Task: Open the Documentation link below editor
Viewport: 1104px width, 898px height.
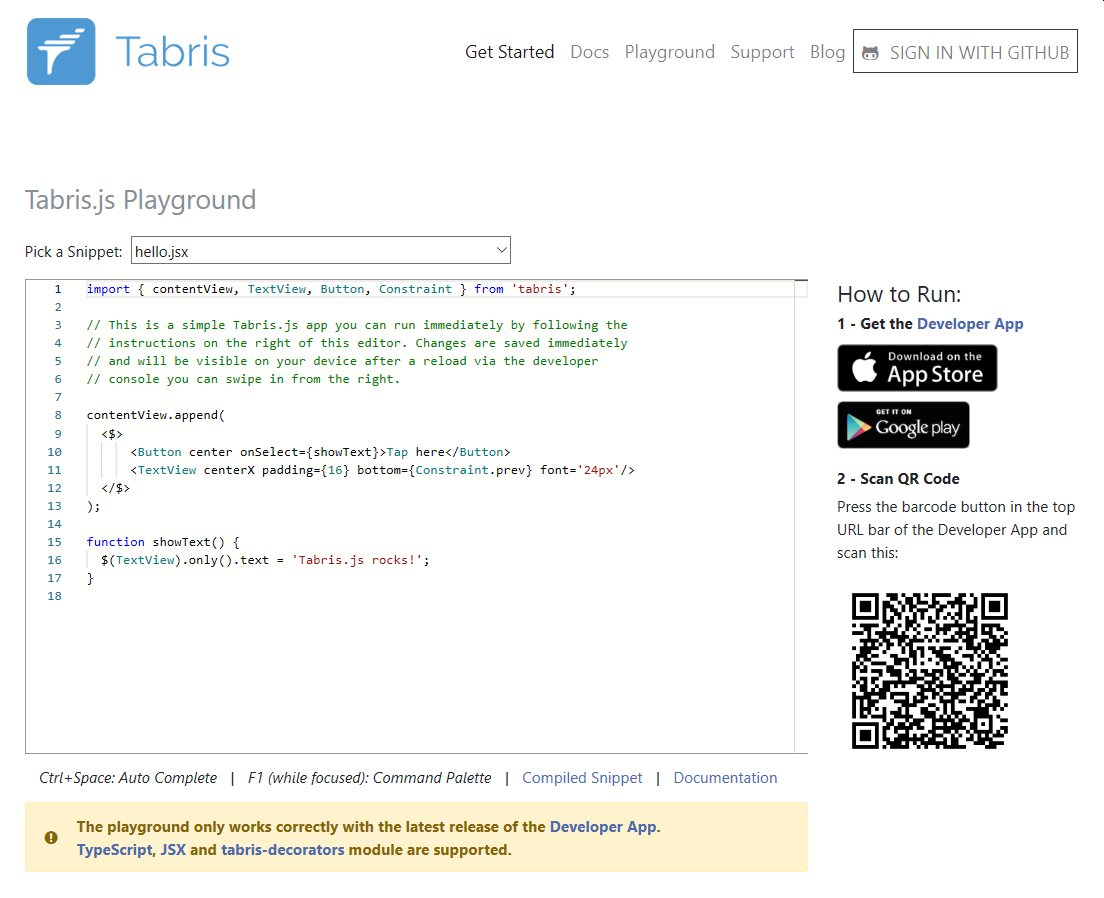Action: (x=725, y=778)
